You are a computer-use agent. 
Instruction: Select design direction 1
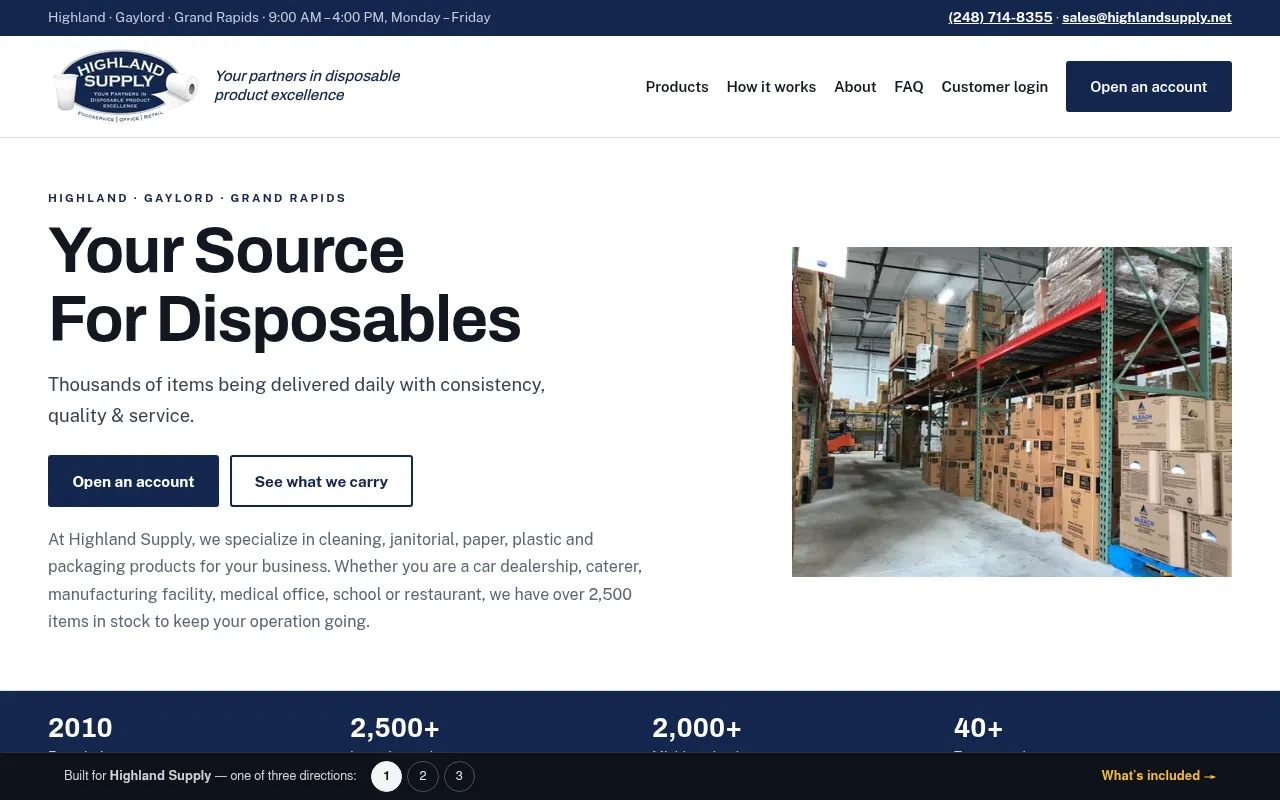tap(387, 776)
